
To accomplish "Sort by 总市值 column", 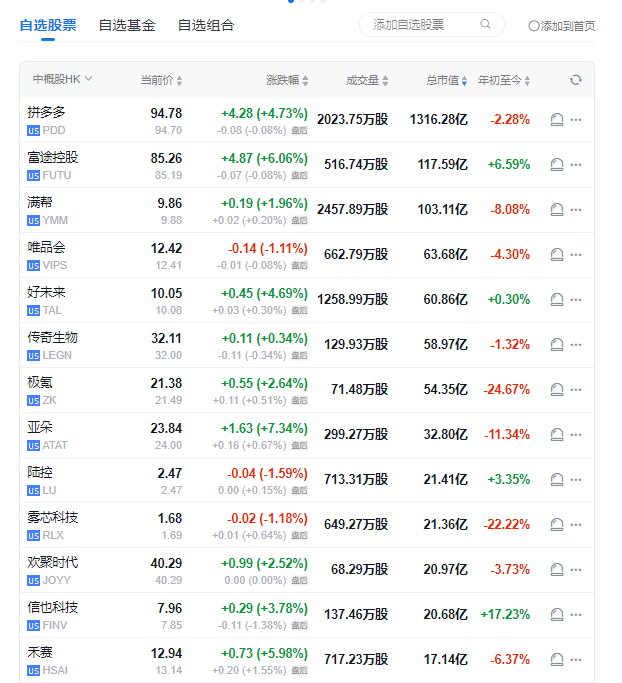I will click(x=446, y=80).
